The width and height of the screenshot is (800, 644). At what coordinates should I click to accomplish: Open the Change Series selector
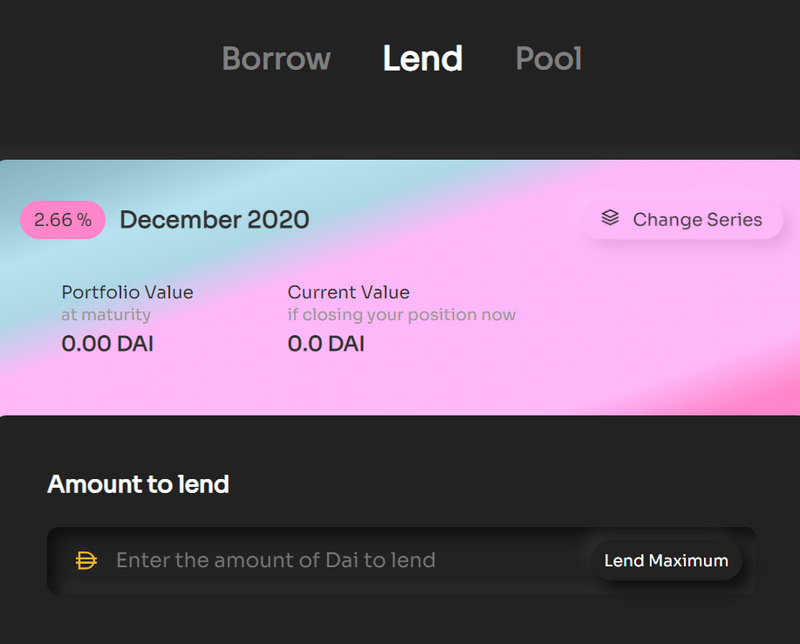point(682,219)
